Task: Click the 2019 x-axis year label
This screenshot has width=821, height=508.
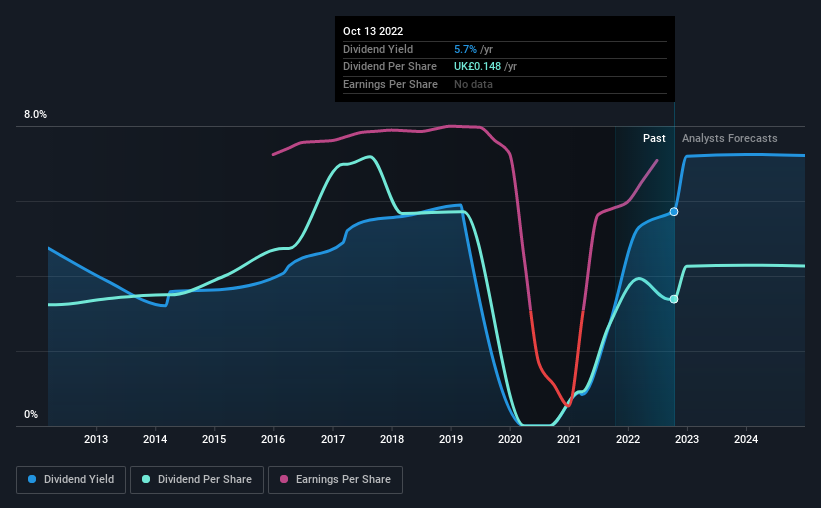Action: point(451,439)
